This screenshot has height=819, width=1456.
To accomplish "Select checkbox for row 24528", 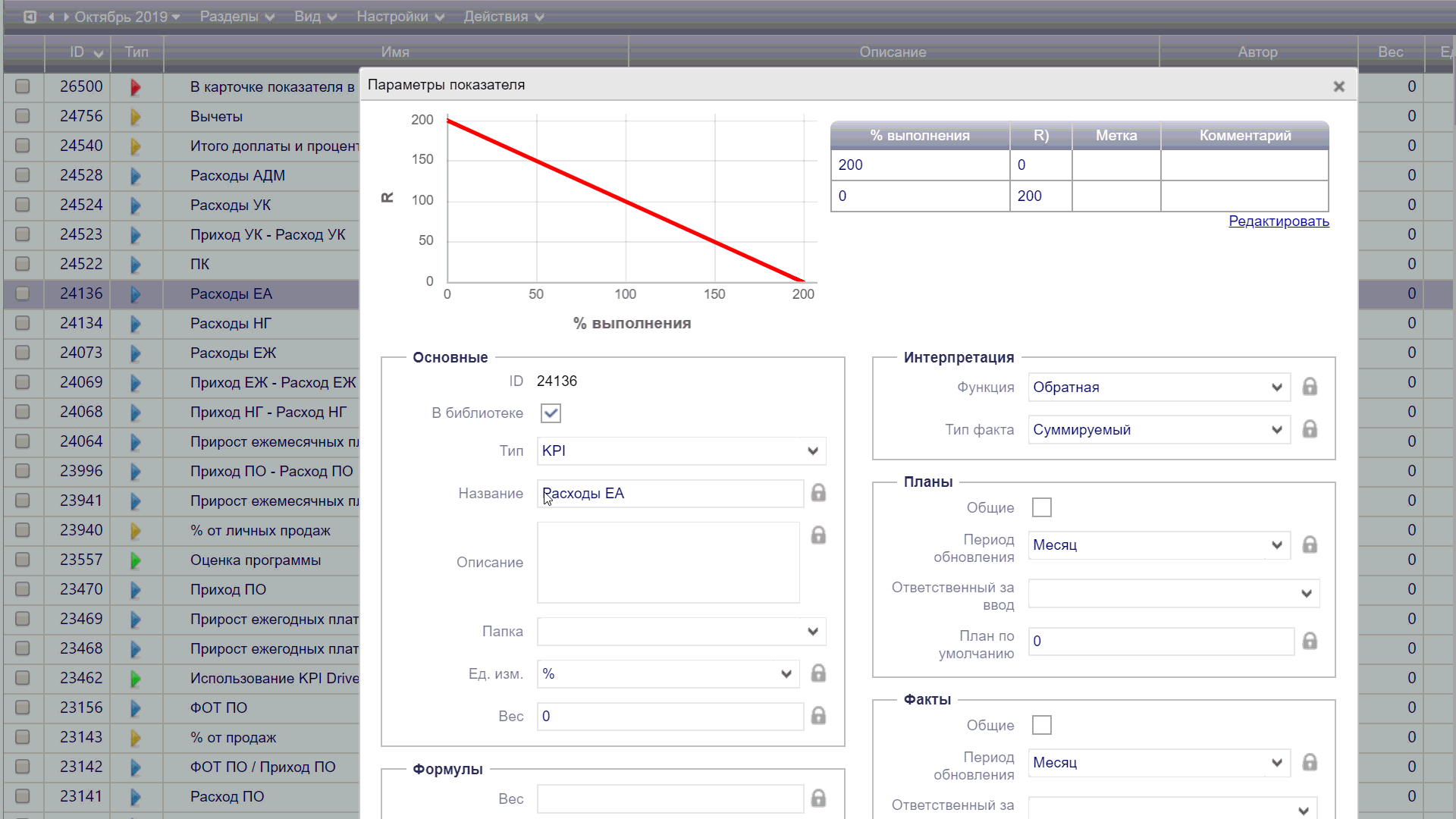I will [x=23, y=175].
